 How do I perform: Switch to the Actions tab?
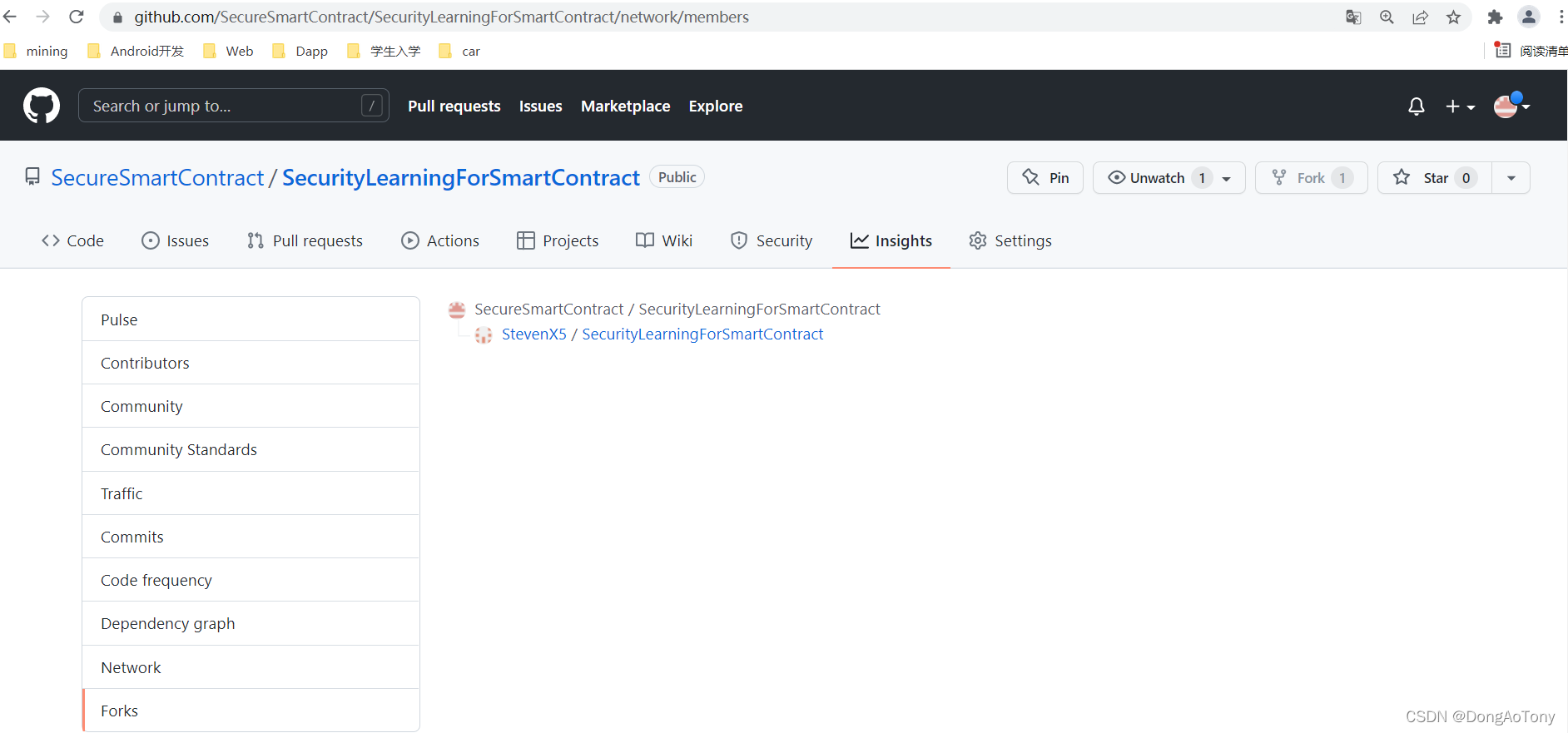(x=440, y=240)
